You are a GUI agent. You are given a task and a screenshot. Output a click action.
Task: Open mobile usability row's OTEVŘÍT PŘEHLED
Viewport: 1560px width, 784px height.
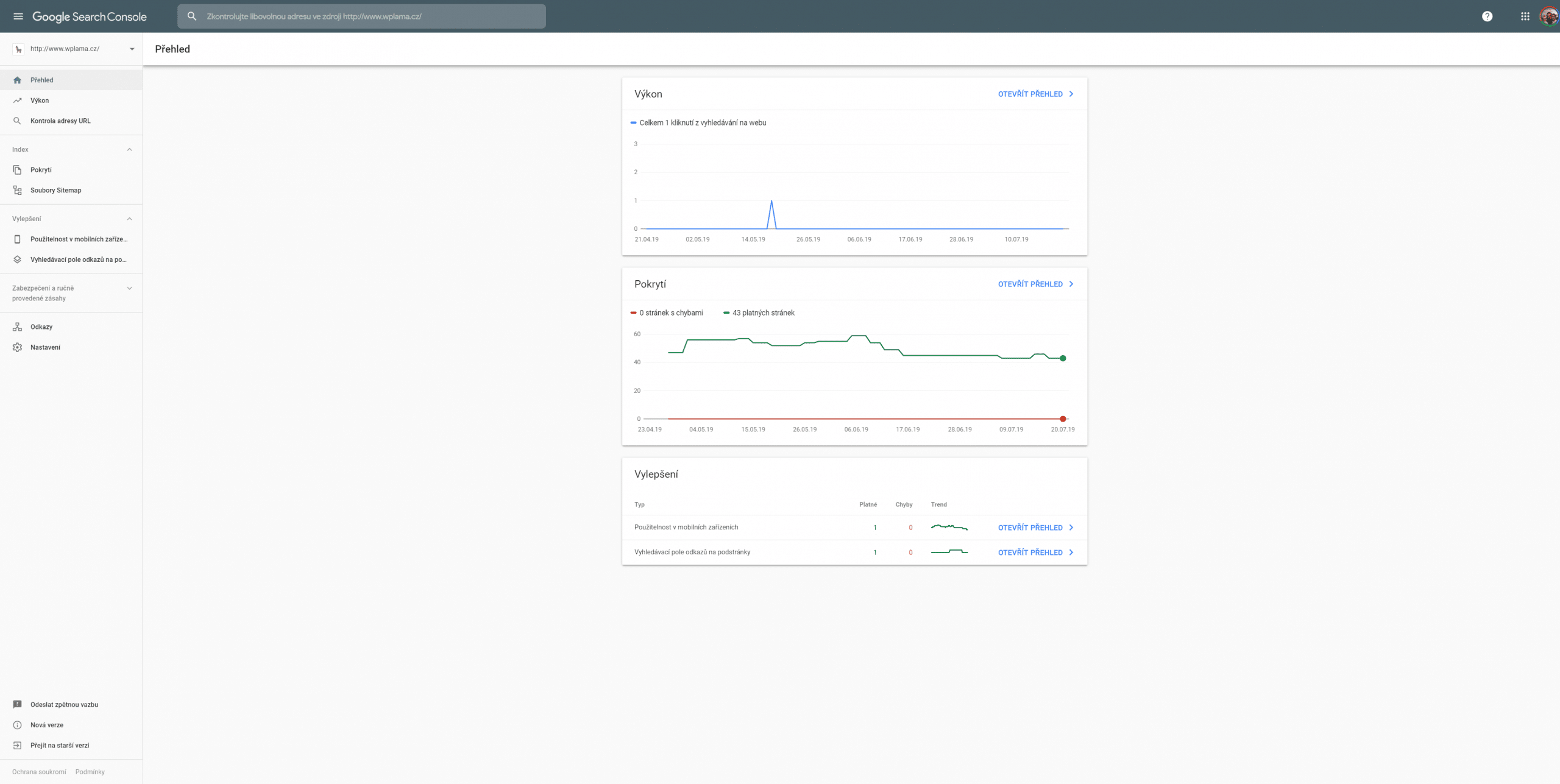[x=1030, y=528]
